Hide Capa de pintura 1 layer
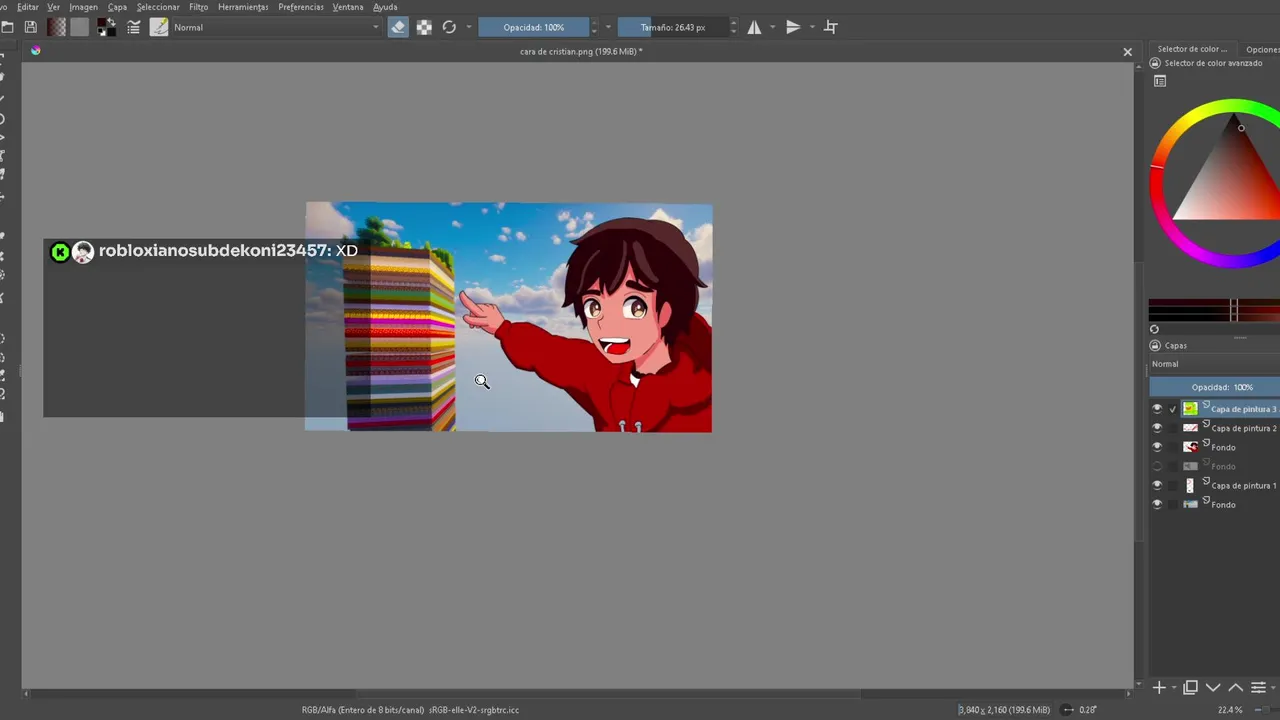This screenshot has height=720, width=1280. [1157, 485]
